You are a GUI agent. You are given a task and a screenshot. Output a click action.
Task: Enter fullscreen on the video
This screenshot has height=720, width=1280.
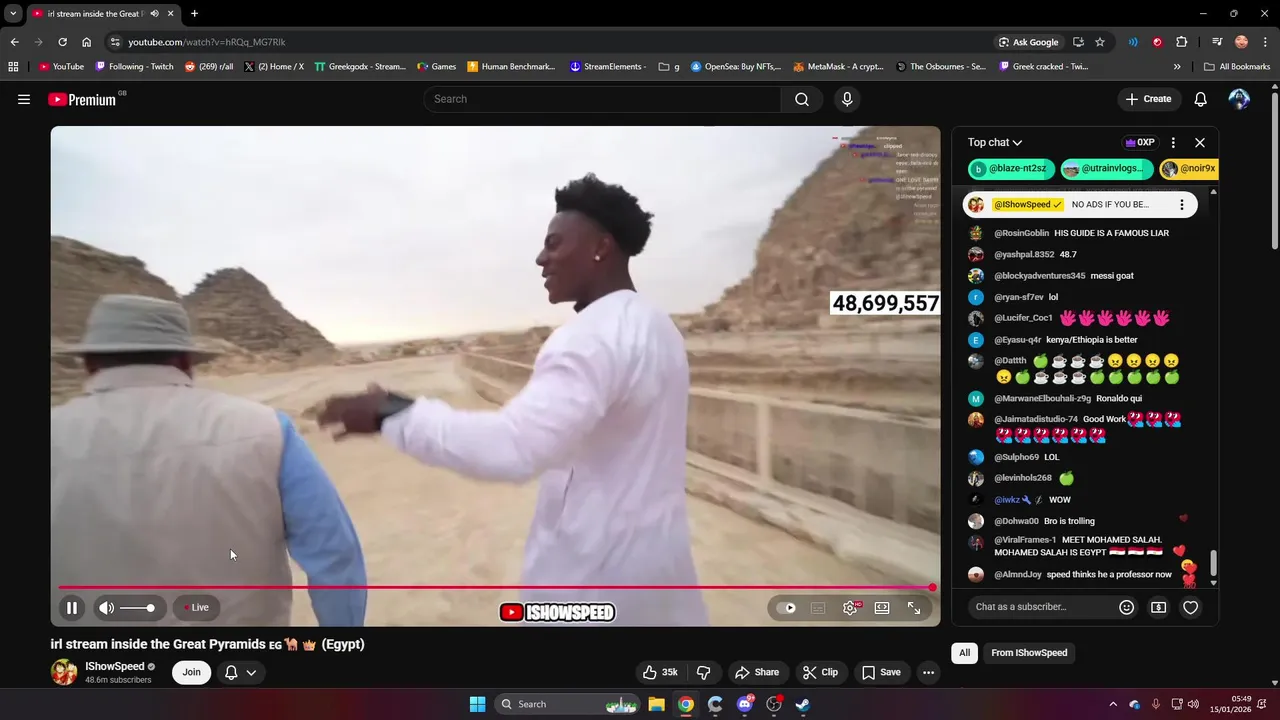pos(914,607)
